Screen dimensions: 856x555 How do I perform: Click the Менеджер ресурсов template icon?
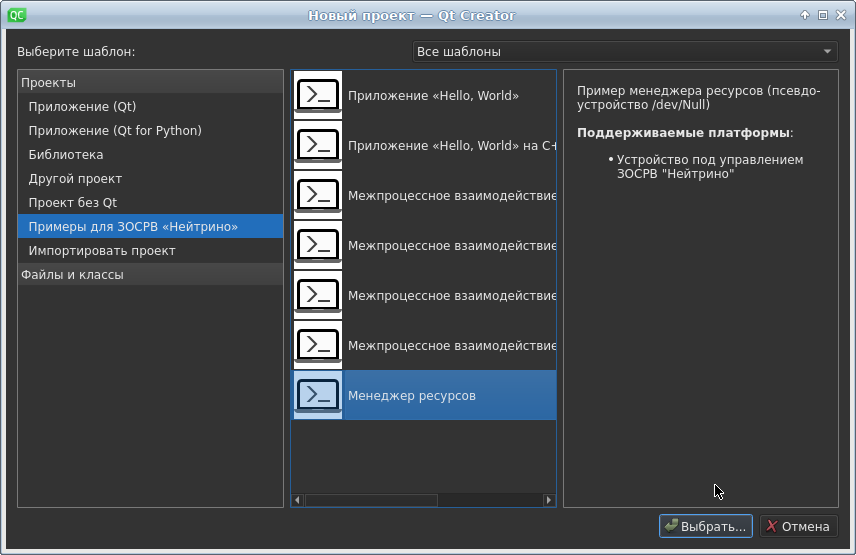point(318,395)
